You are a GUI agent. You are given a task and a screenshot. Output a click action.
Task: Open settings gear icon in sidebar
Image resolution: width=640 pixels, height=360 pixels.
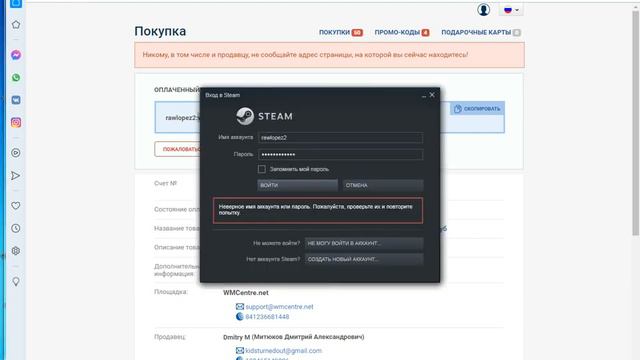pyautogui.click(x=16, y=251)
